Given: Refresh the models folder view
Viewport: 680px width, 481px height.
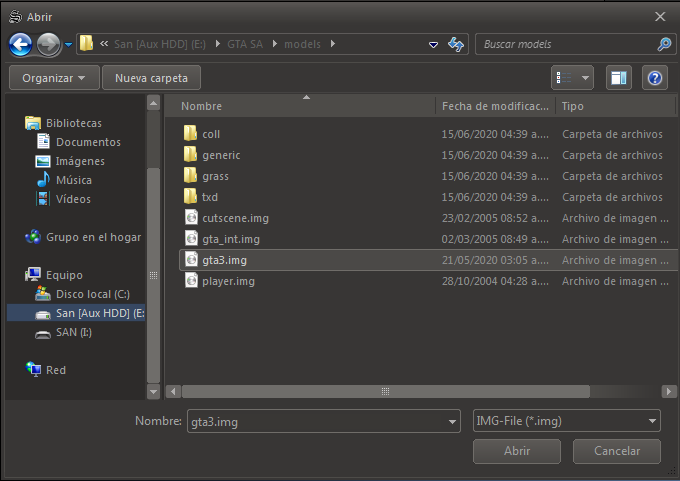Looking at the screenshot, I should [456, 44].
